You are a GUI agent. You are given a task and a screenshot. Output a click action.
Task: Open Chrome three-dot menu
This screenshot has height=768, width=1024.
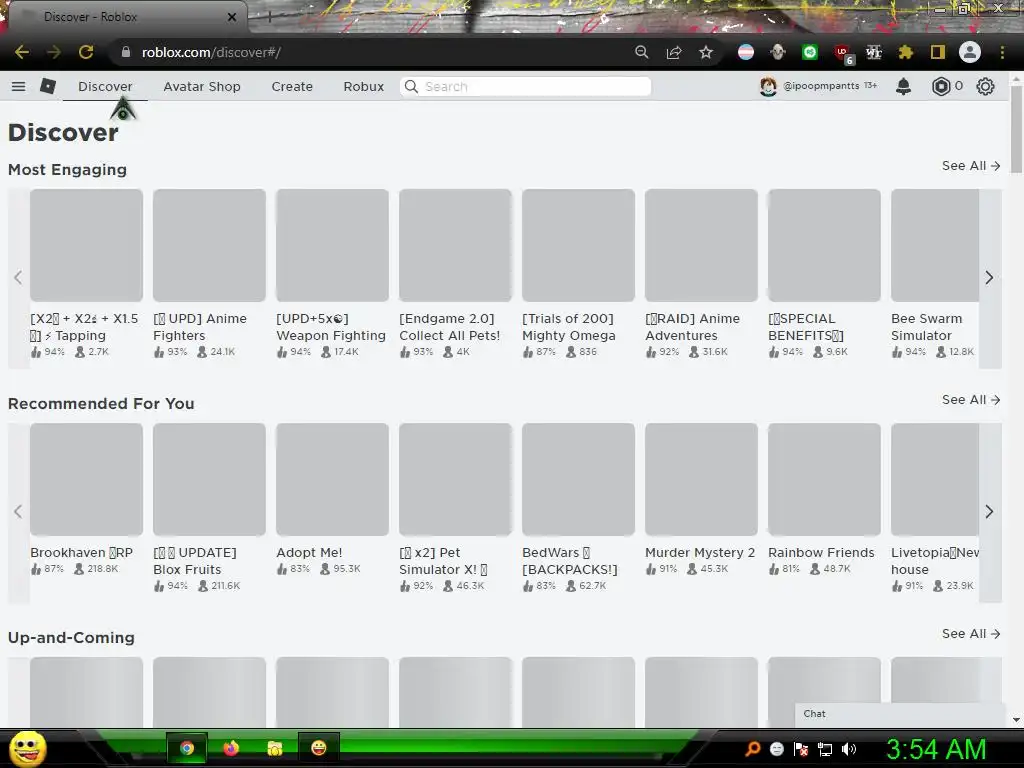click(x=1002, y=52)
